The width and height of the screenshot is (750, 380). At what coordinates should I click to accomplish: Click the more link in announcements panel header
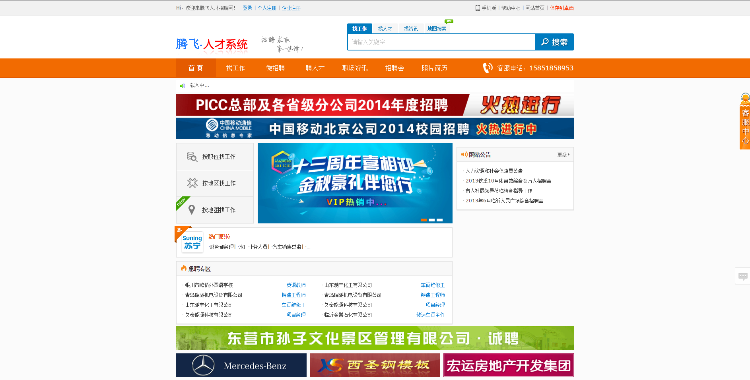click(x=563, y=155)
